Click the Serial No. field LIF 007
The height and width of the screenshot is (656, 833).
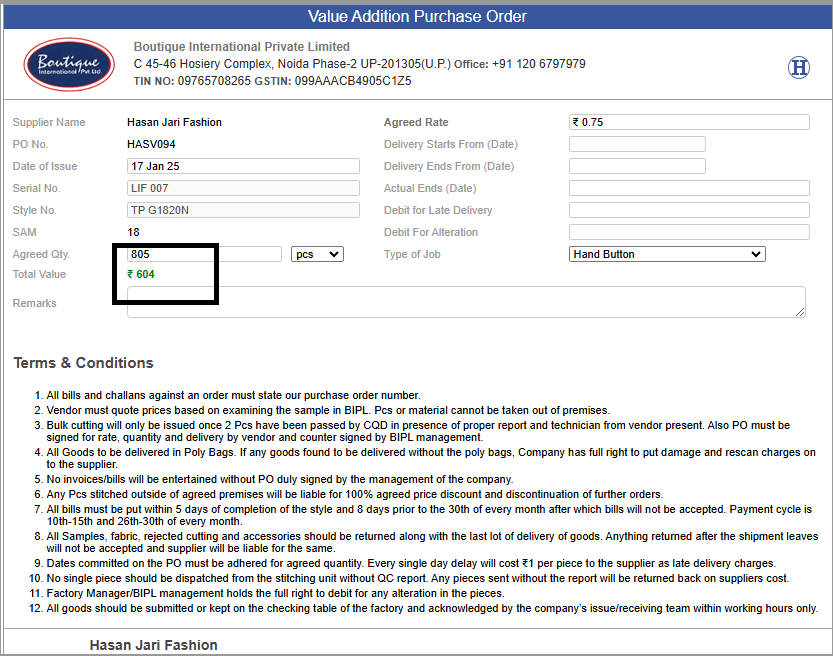(243, 188)
